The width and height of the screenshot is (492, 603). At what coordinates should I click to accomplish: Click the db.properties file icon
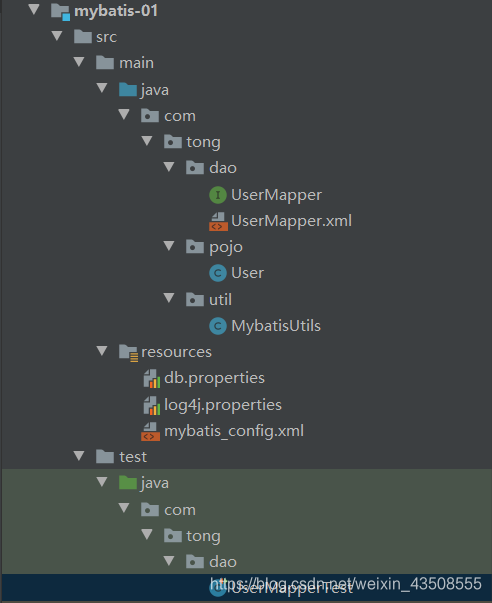(x=152, y=378)
